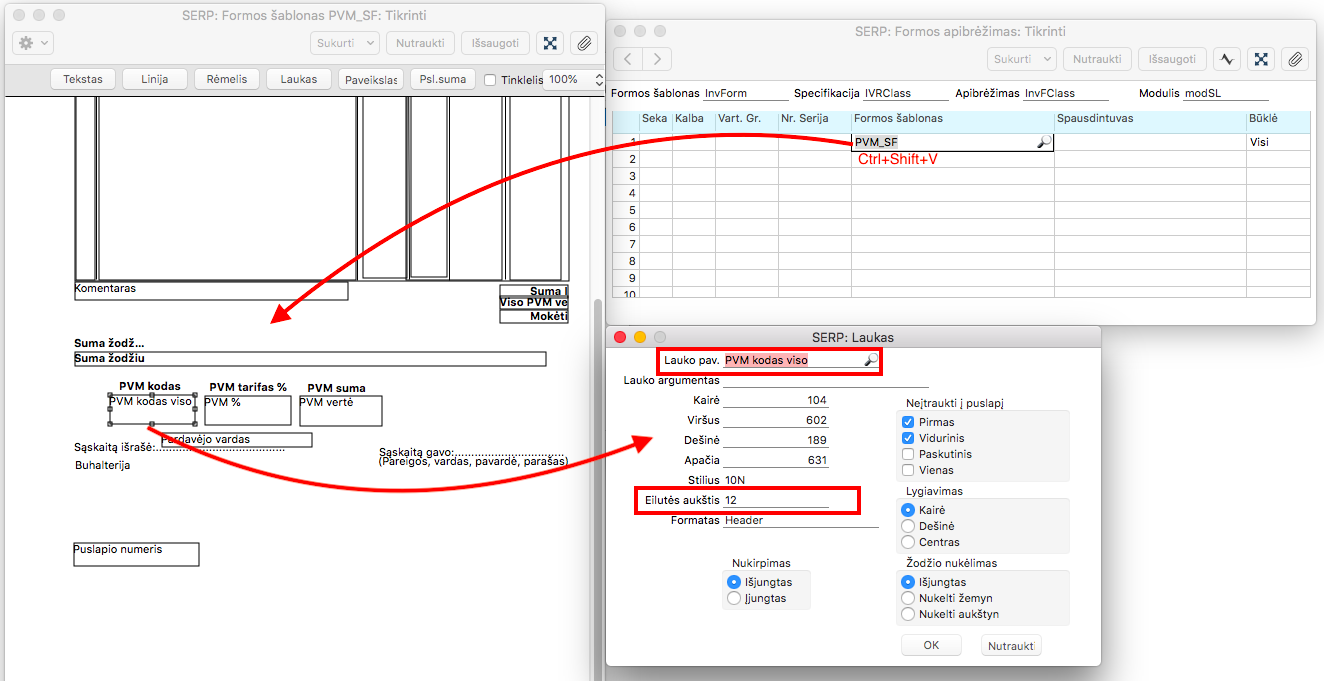Open Sukurti dropdown in Formos šablonas window
This screenshot has height=681, width=1324.
pos(345,43)
